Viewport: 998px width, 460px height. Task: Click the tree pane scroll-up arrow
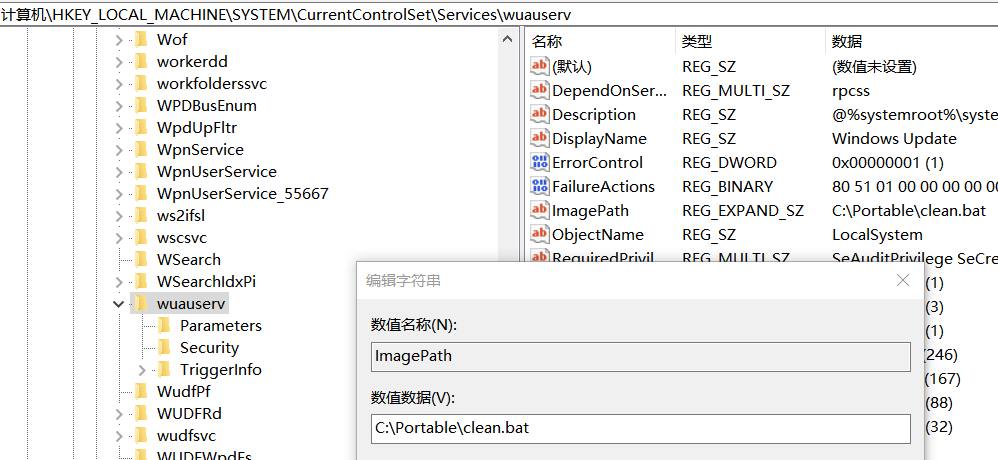(x=507, y=39)
